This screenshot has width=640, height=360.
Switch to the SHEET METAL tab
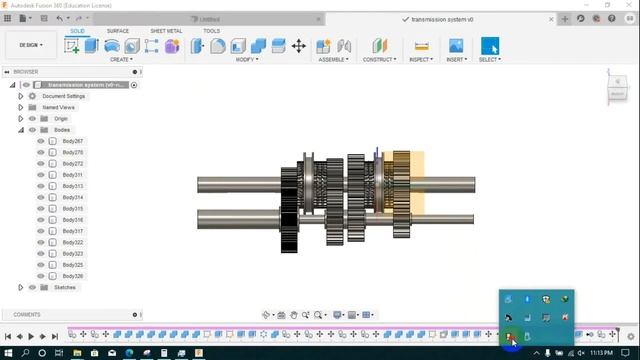166,31
